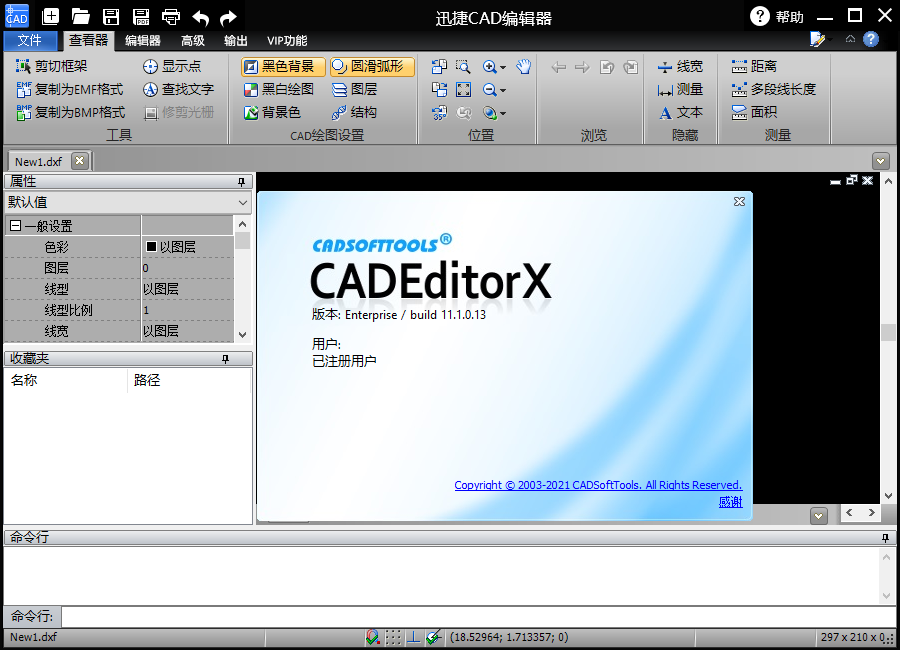Open the VIP功能 tab
This screenshot has width=900, height=650.
coord(287,41)
